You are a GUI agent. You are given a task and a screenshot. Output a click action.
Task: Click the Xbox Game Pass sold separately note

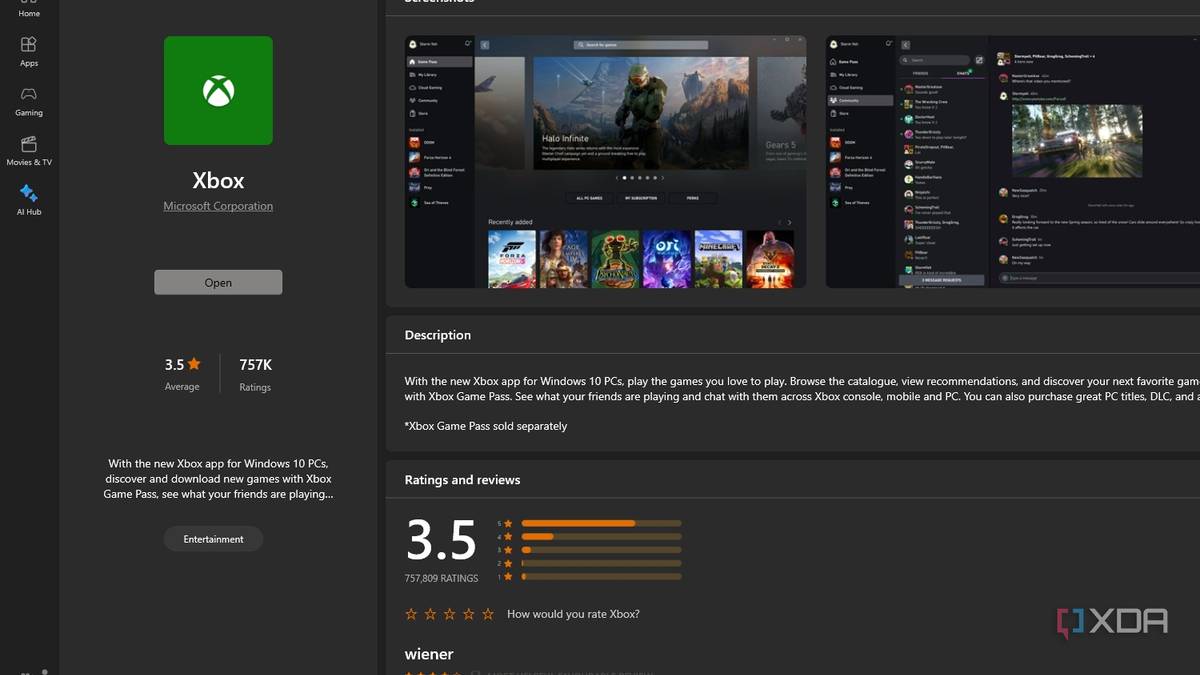pyautogui.click(x=486, y=426)
